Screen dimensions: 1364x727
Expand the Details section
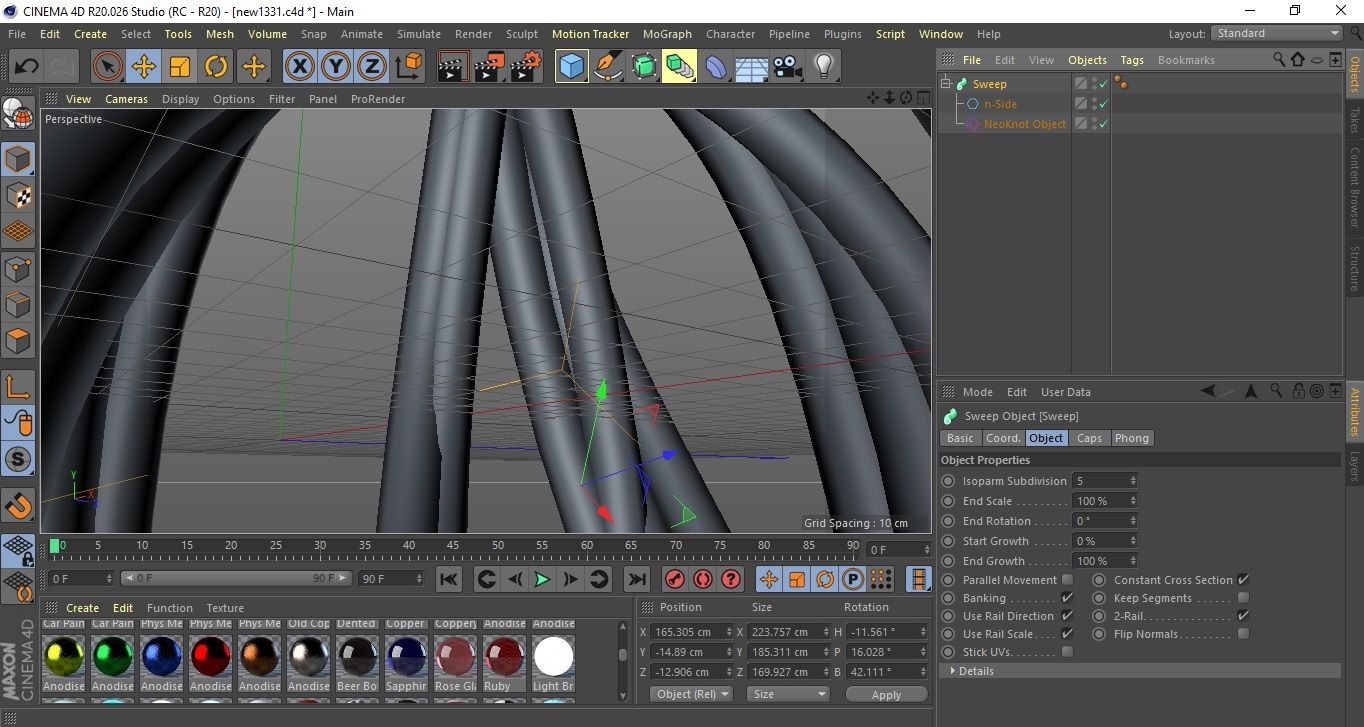1140,671
